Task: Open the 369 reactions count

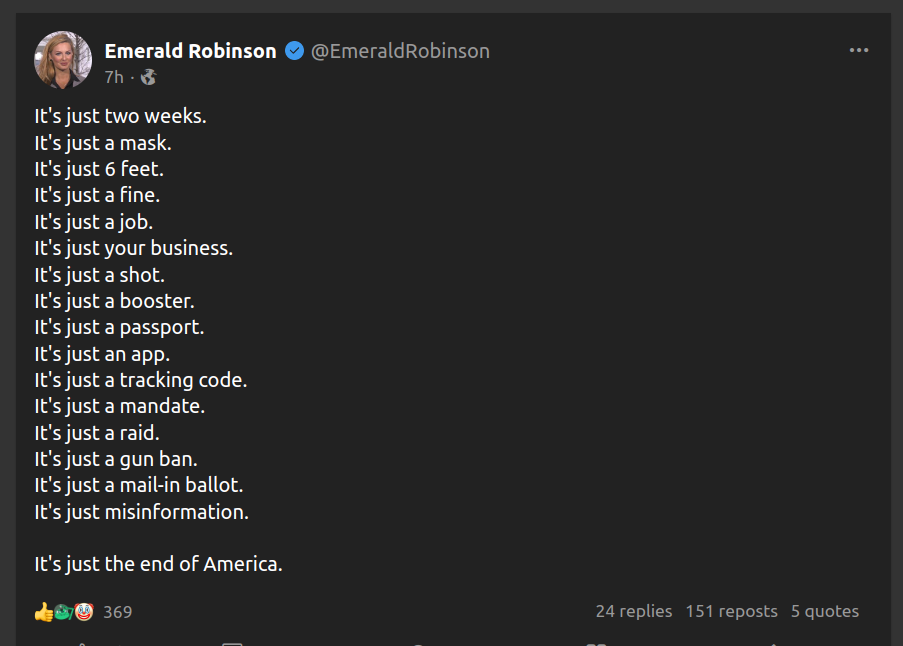Action: point(117,611)
